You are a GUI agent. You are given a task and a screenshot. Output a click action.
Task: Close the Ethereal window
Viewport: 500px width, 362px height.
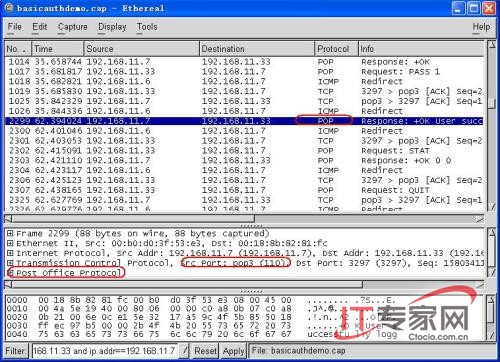pyautogui.click(x=489, y=8)
